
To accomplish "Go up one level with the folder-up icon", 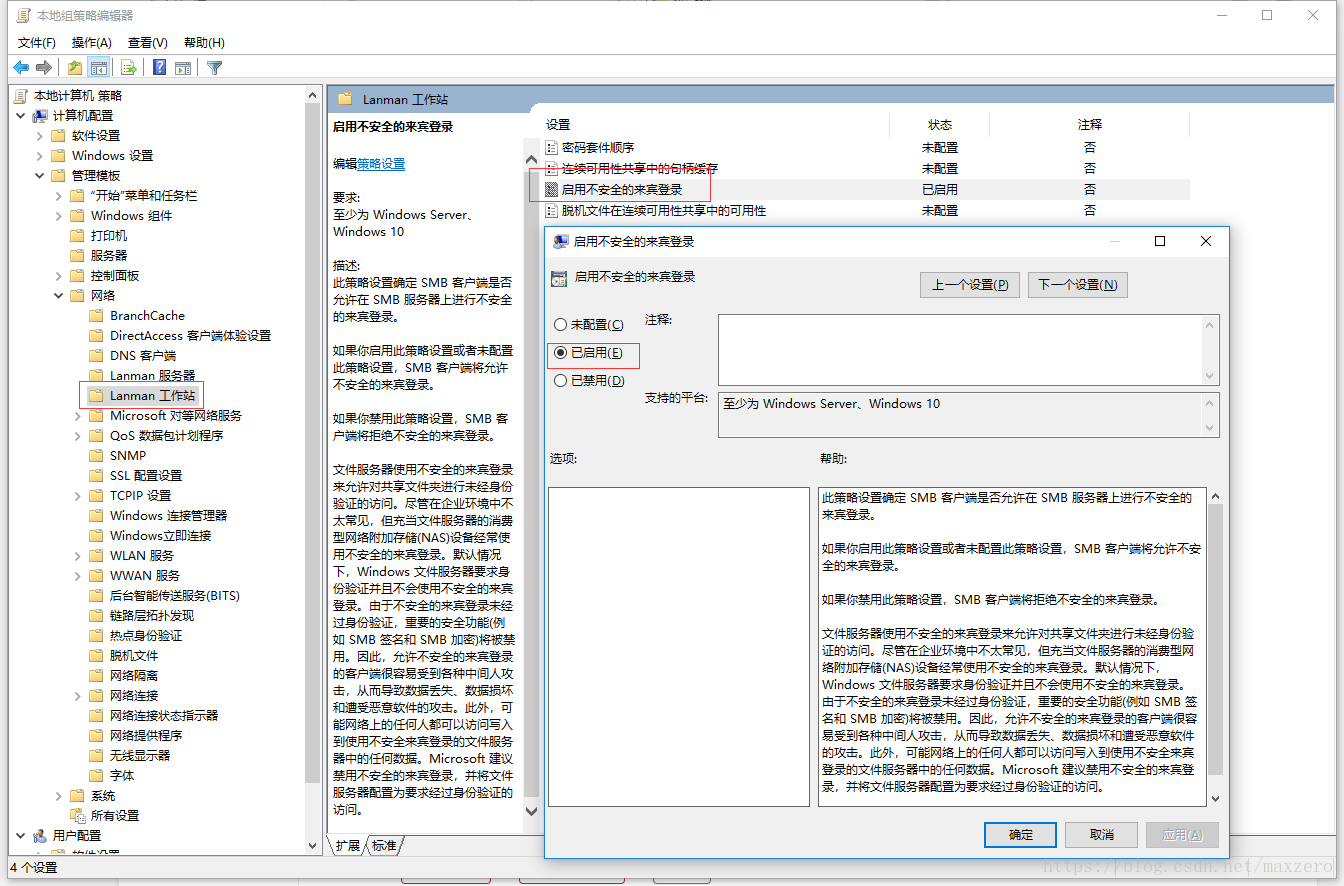I will pos(75,68).
